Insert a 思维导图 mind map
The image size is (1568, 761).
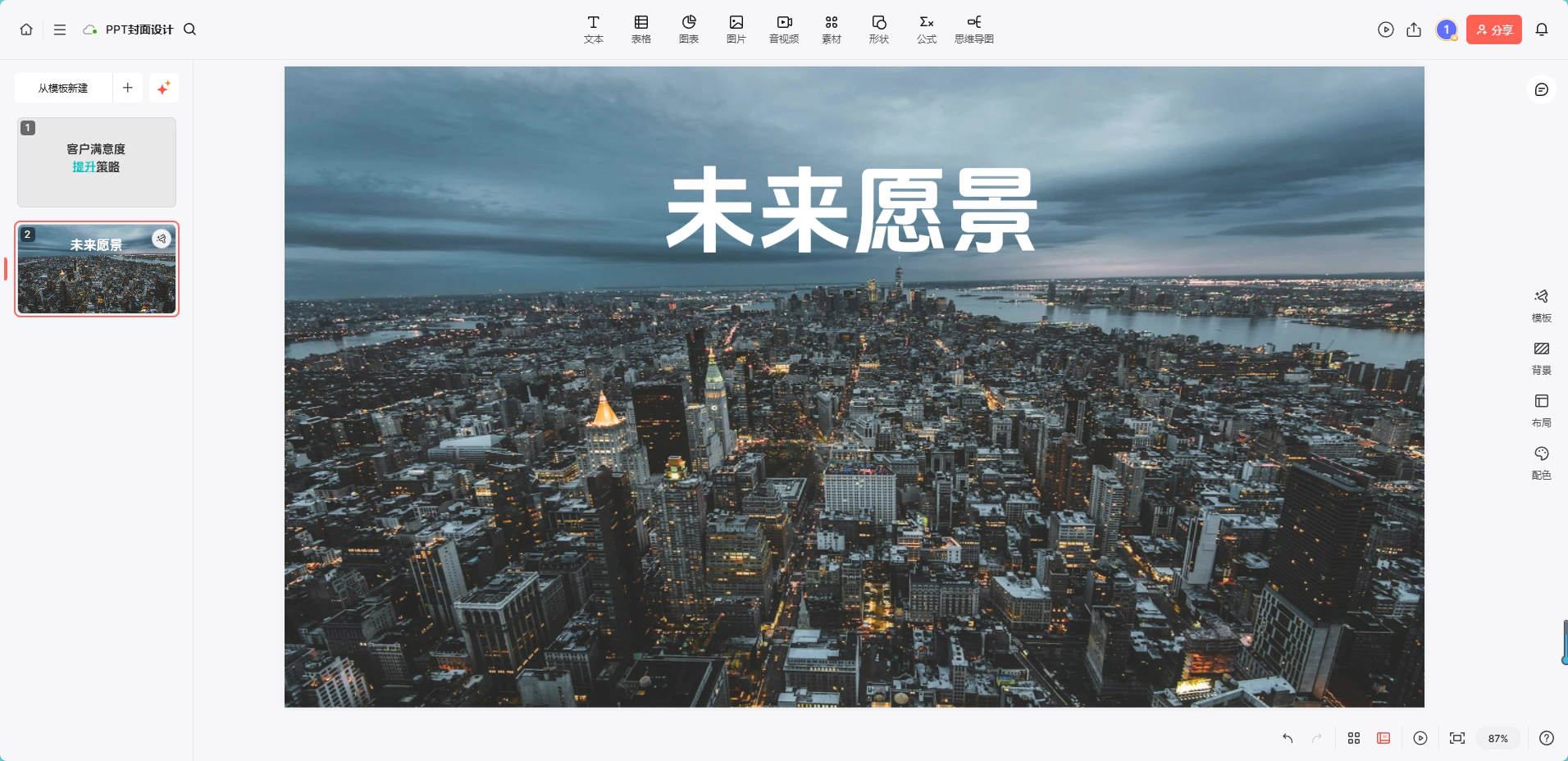point(974,30)
